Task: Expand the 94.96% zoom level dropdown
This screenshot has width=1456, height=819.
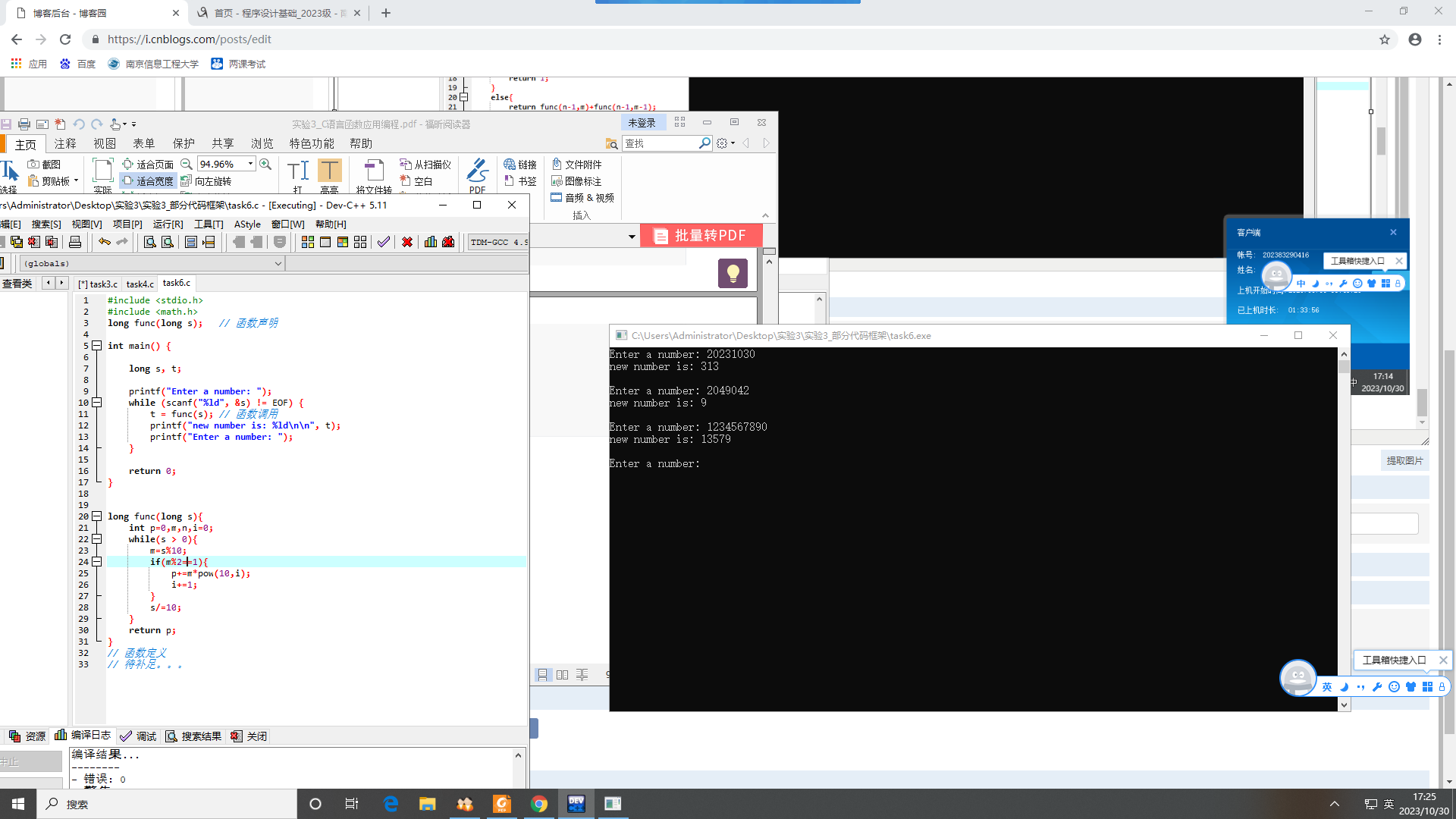Action: [x=250, y=164]
